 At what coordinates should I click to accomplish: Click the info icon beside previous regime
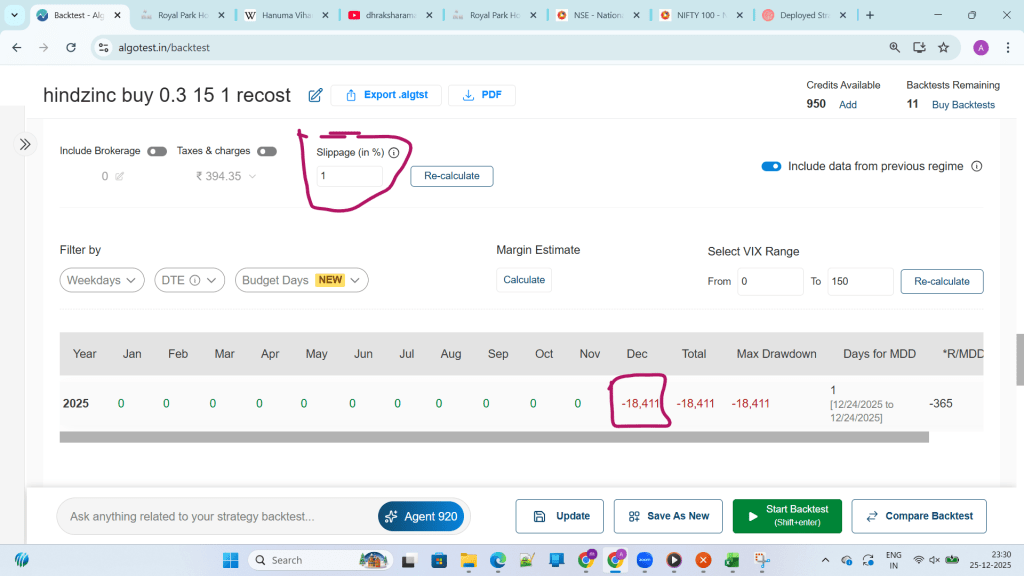tap(977, 167)
